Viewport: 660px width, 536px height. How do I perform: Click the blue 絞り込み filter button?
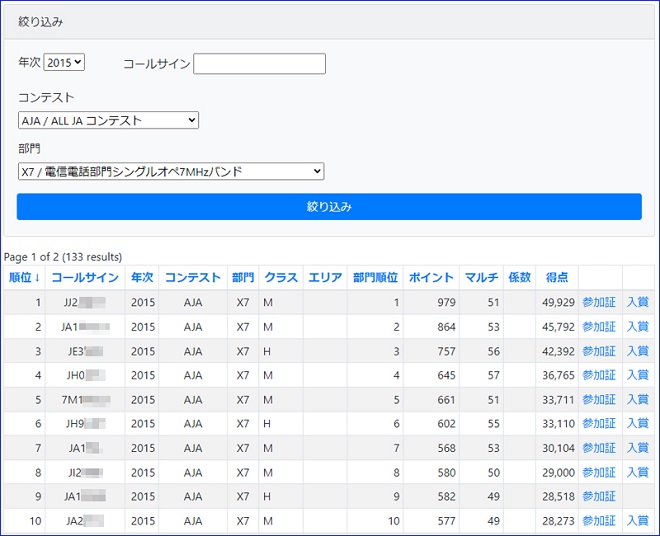329,207
